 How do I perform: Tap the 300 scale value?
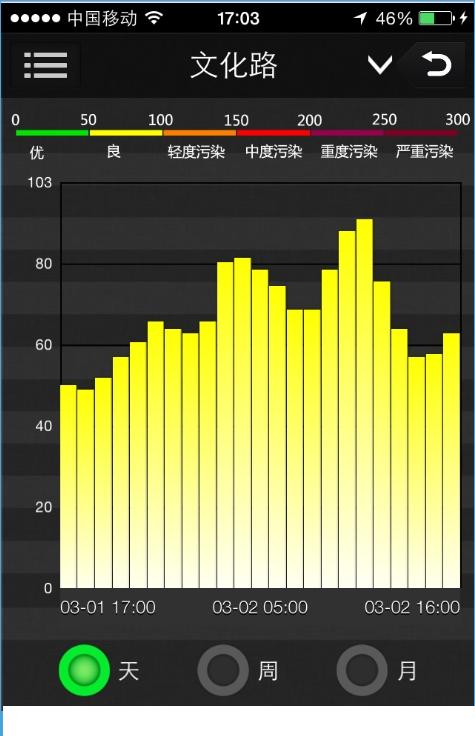coord(458,120)
